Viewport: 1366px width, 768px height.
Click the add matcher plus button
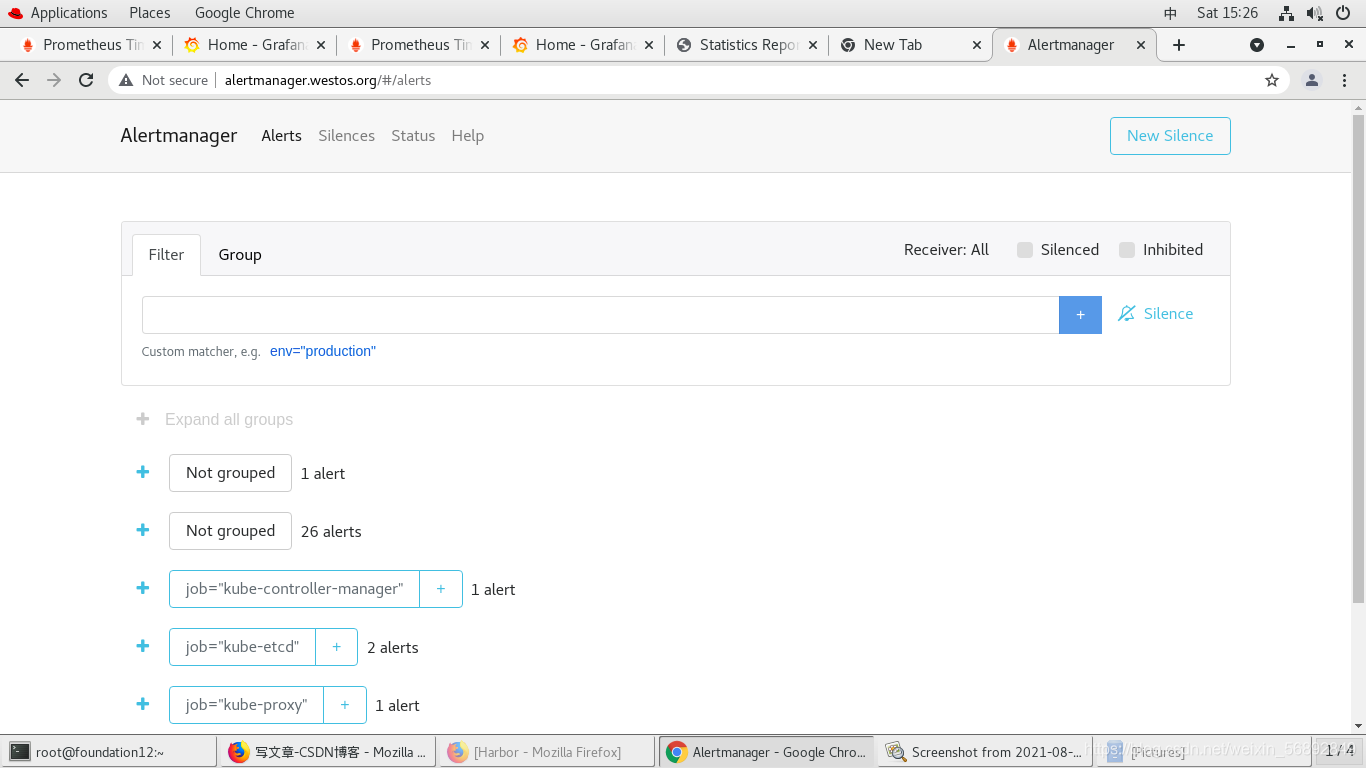[1080, 315]
